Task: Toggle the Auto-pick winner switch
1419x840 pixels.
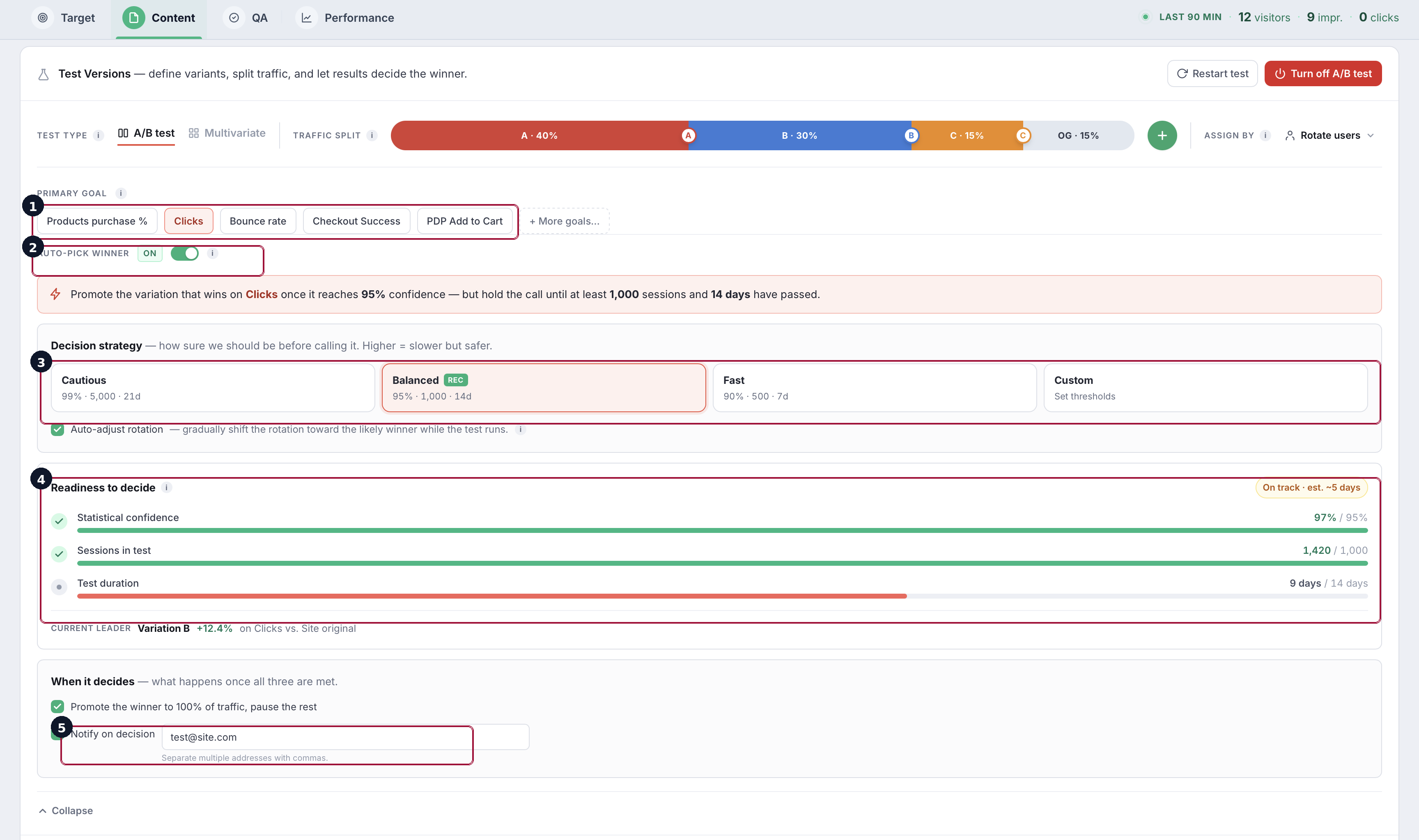Action: 184,253
